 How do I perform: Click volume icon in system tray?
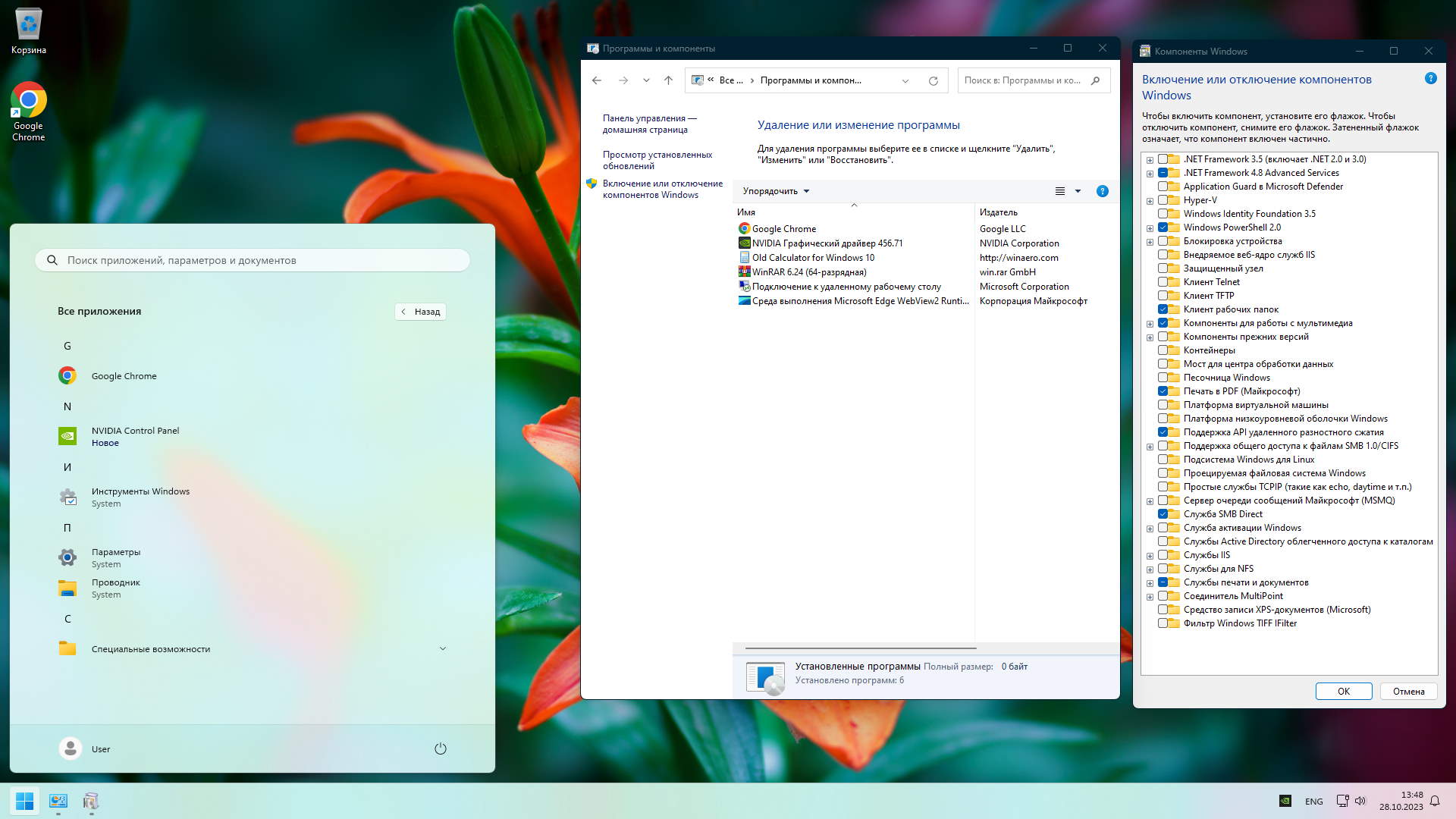tap(1360, 801)
